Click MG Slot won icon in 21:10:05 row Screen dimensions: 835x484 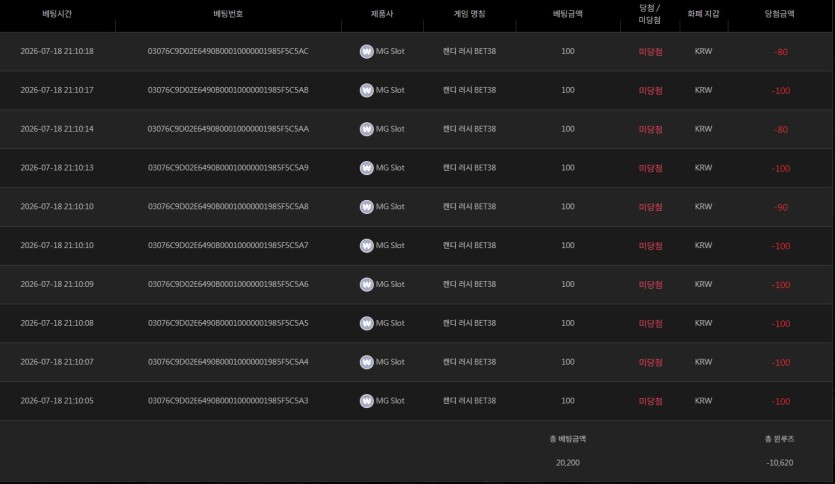366,401
